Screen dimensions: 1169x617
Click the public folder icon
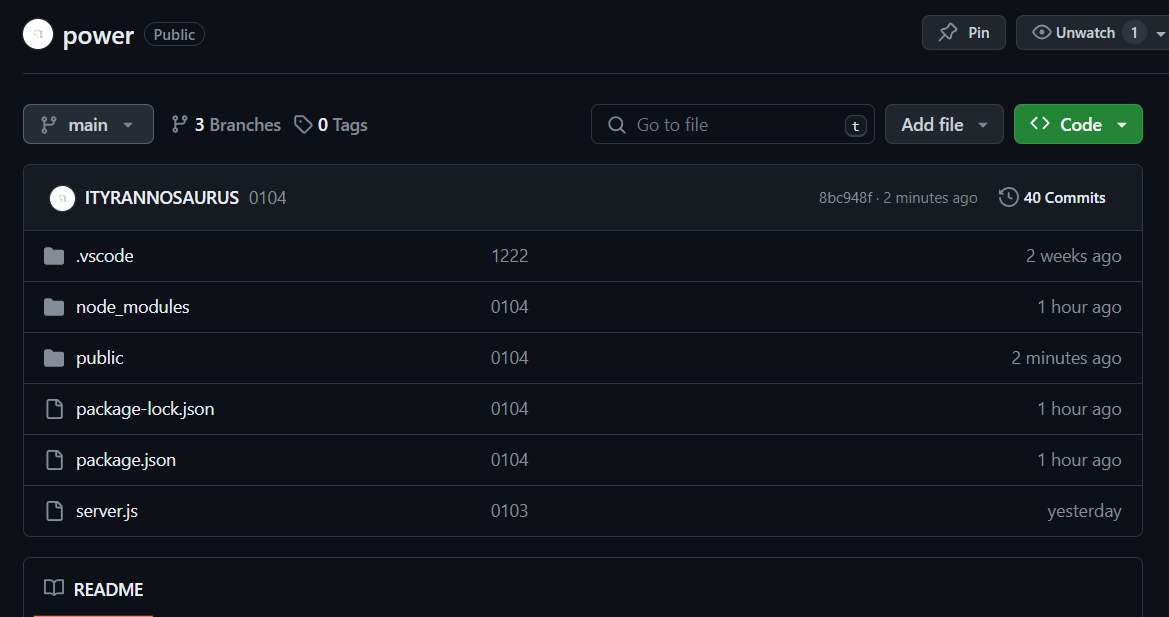(54, 358)
